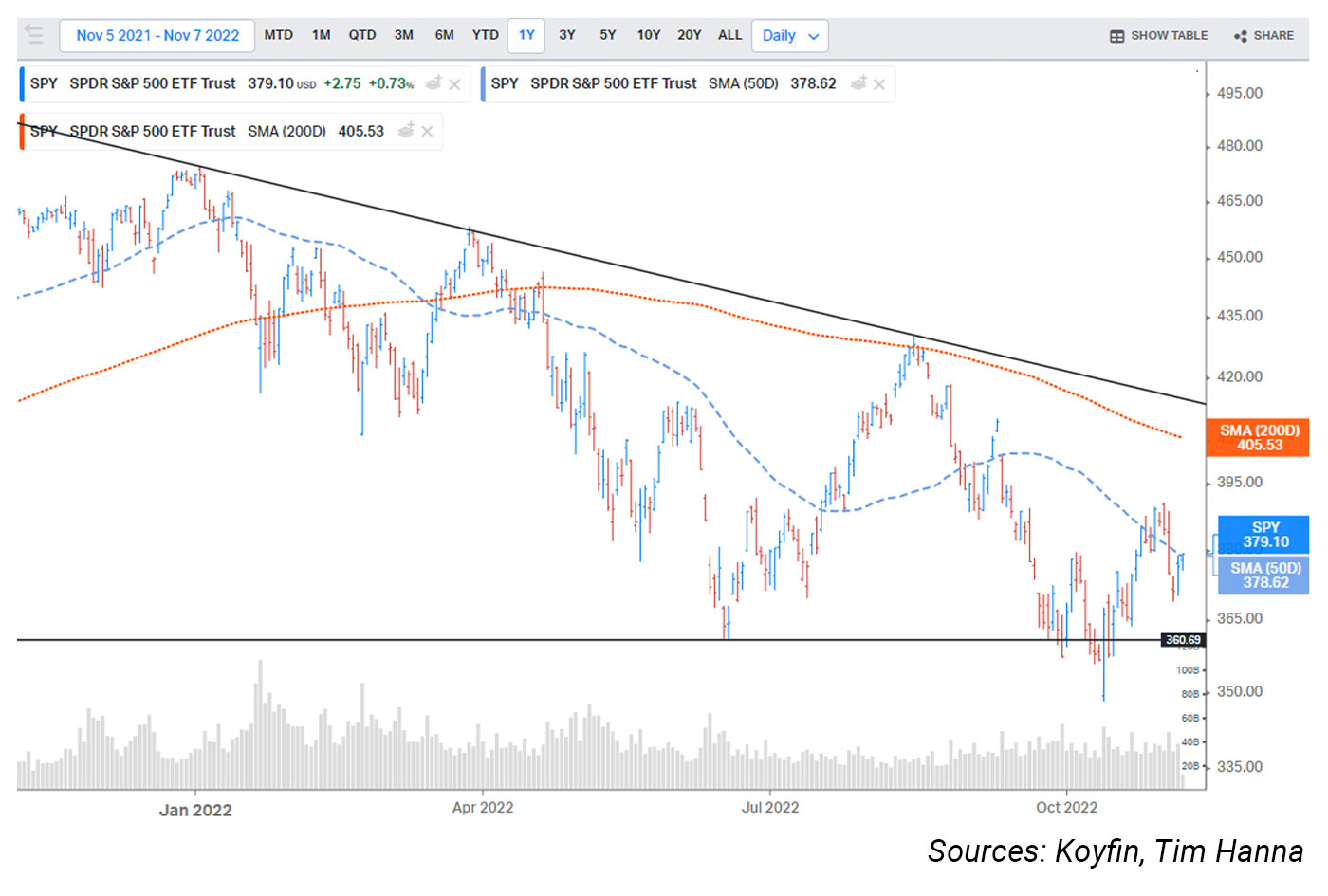Click the blue SPY legend color bar
The height and width of the screenshot is (896, 1328).
[x=22, y=84]
